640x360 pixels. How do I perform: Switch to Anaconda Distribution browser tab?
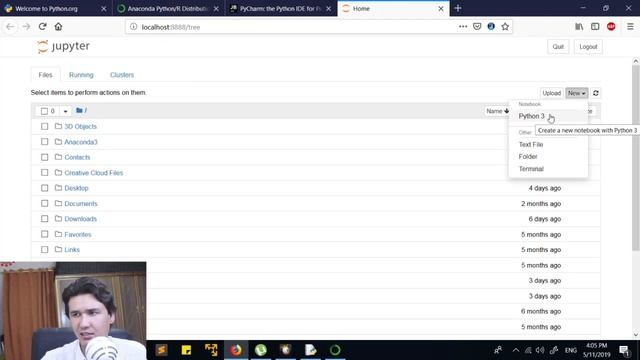click(x=168, y=9)
